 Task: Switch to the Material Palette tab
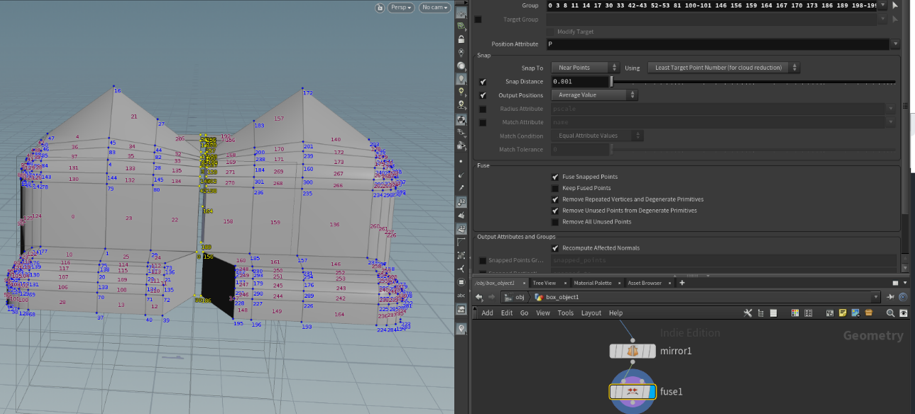point(592,283)
